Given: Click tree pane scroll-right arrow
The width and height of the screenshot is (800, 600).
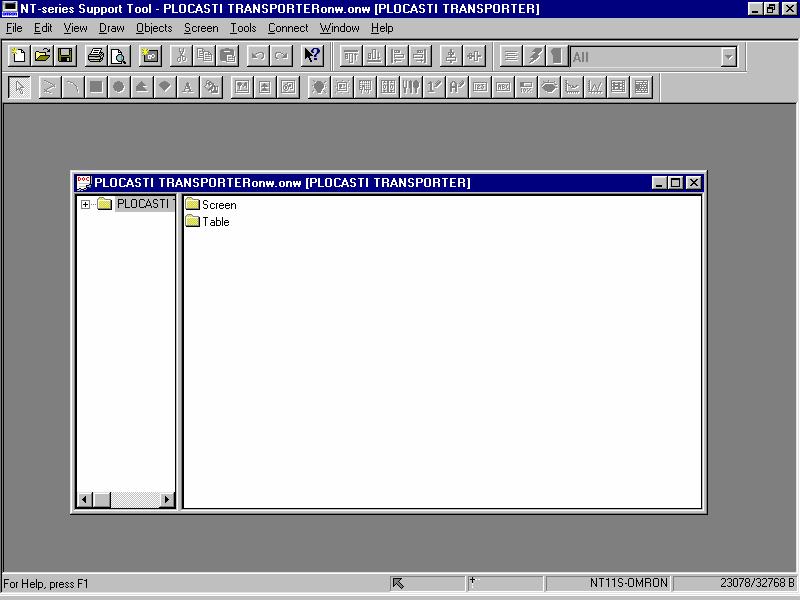Looking at the screenshot, I should [166, 499].
